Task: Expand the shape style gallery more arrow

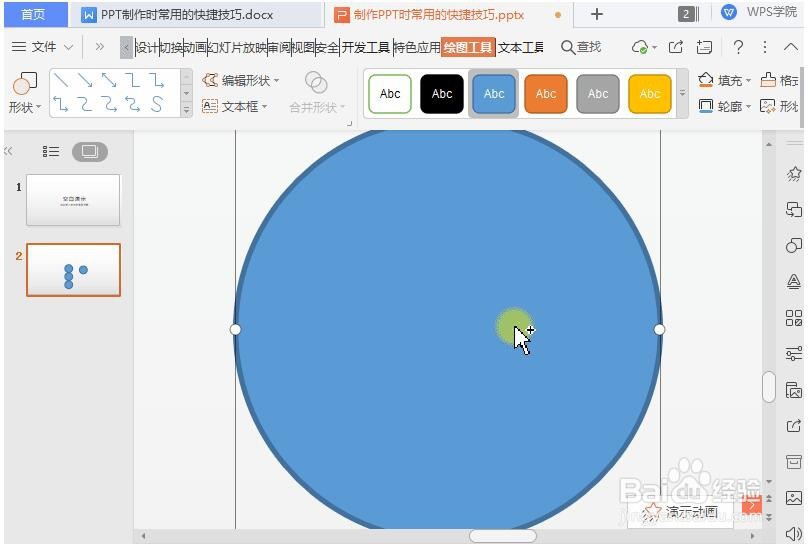Action: coord(682,93)
